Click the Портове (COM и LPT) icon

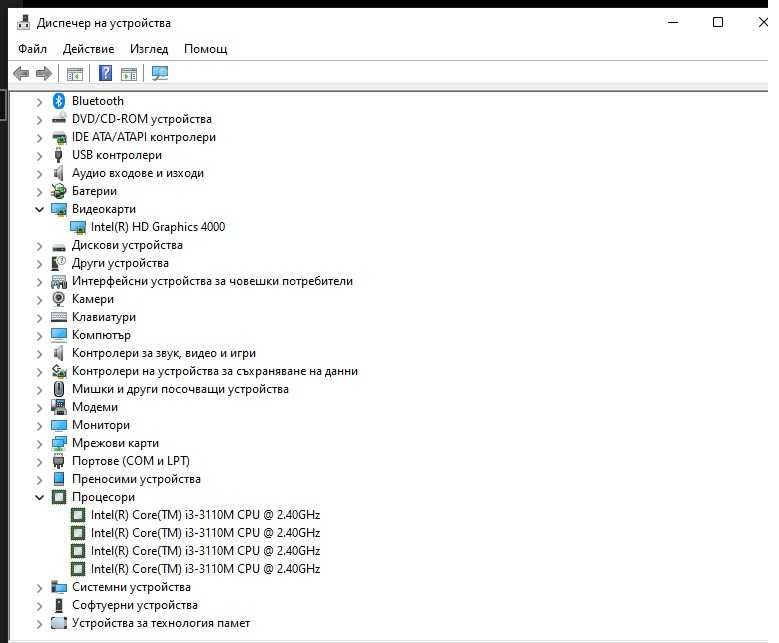pos(59,461)
